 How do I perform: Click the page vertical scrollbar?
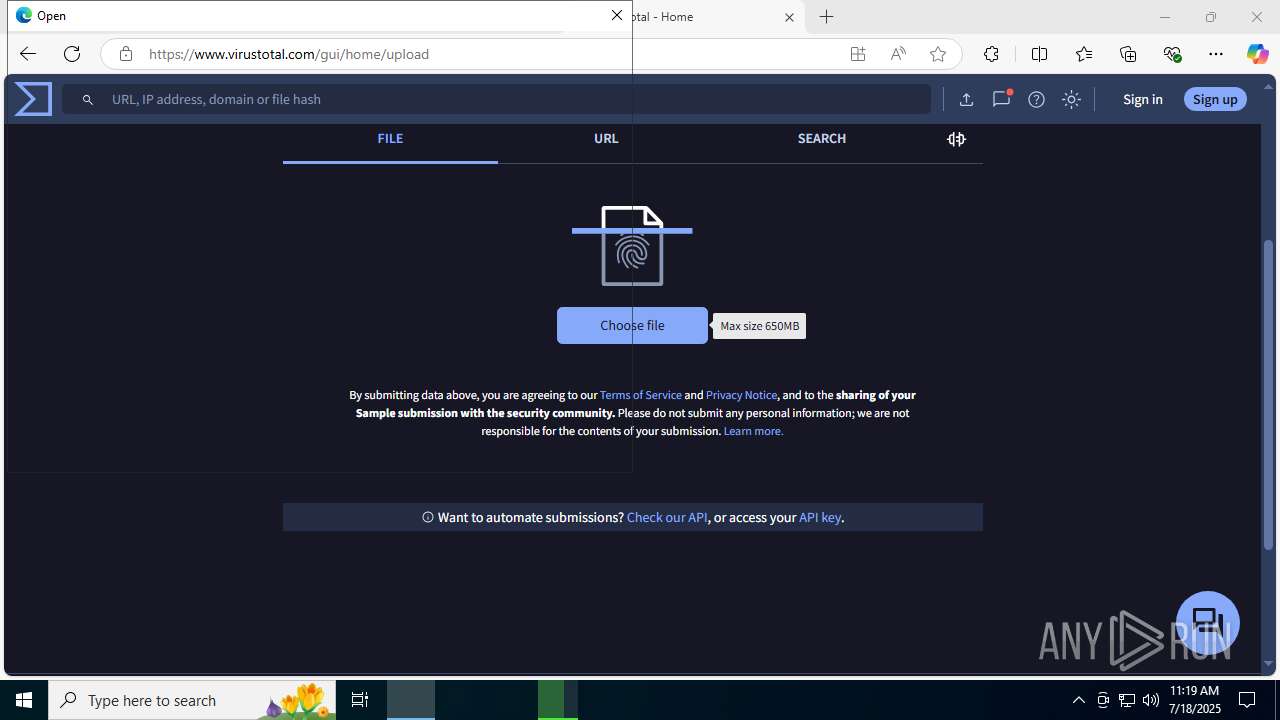pos(1269,395)
